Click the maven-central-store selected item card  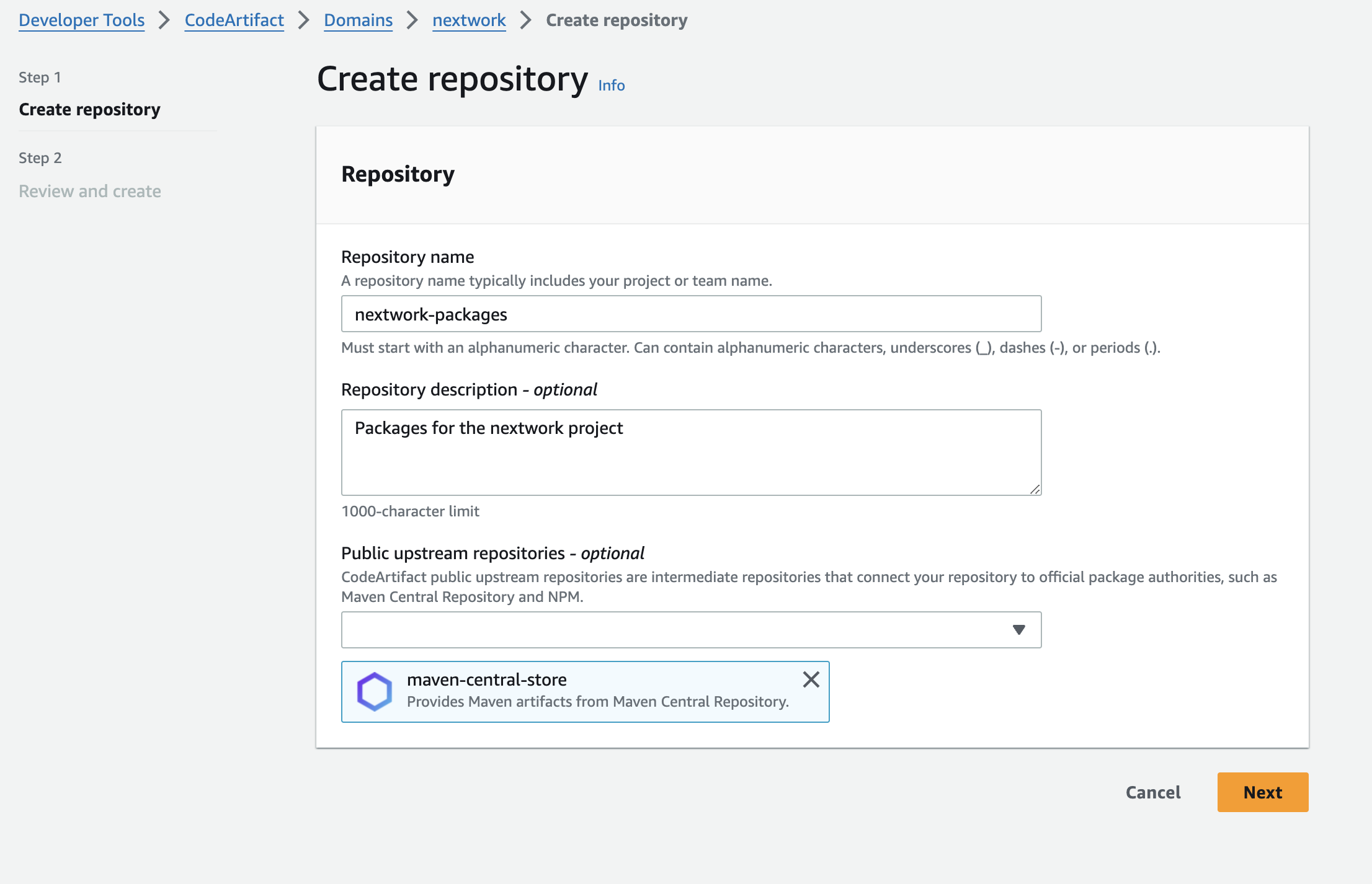(x=584, y=691)
